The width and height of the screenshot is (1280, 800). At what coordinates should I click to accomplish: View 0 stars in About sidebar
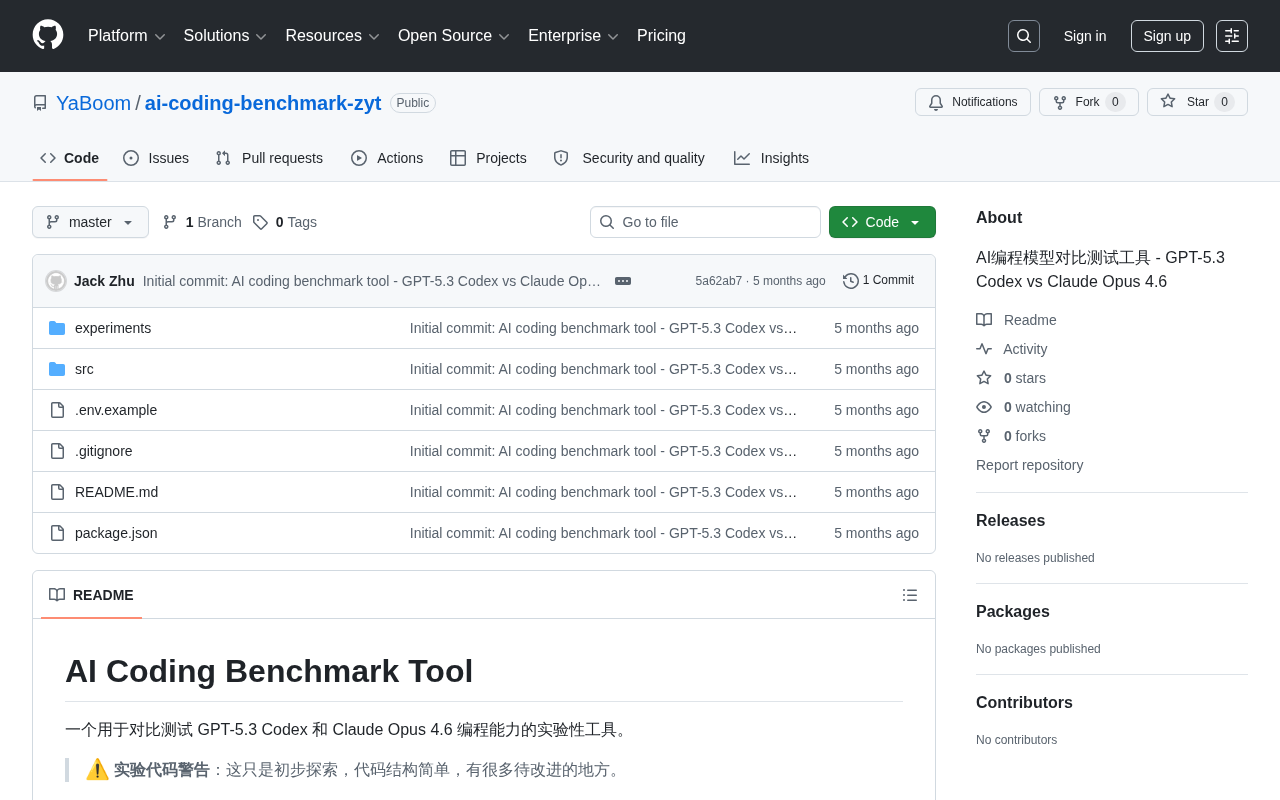pyautogui.click(x=1011, y=378)
